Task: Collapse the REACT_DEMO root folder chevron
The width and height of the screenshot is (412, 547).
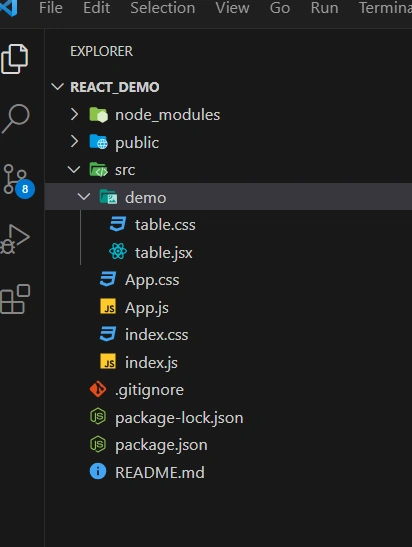Action: pos(58,87)
